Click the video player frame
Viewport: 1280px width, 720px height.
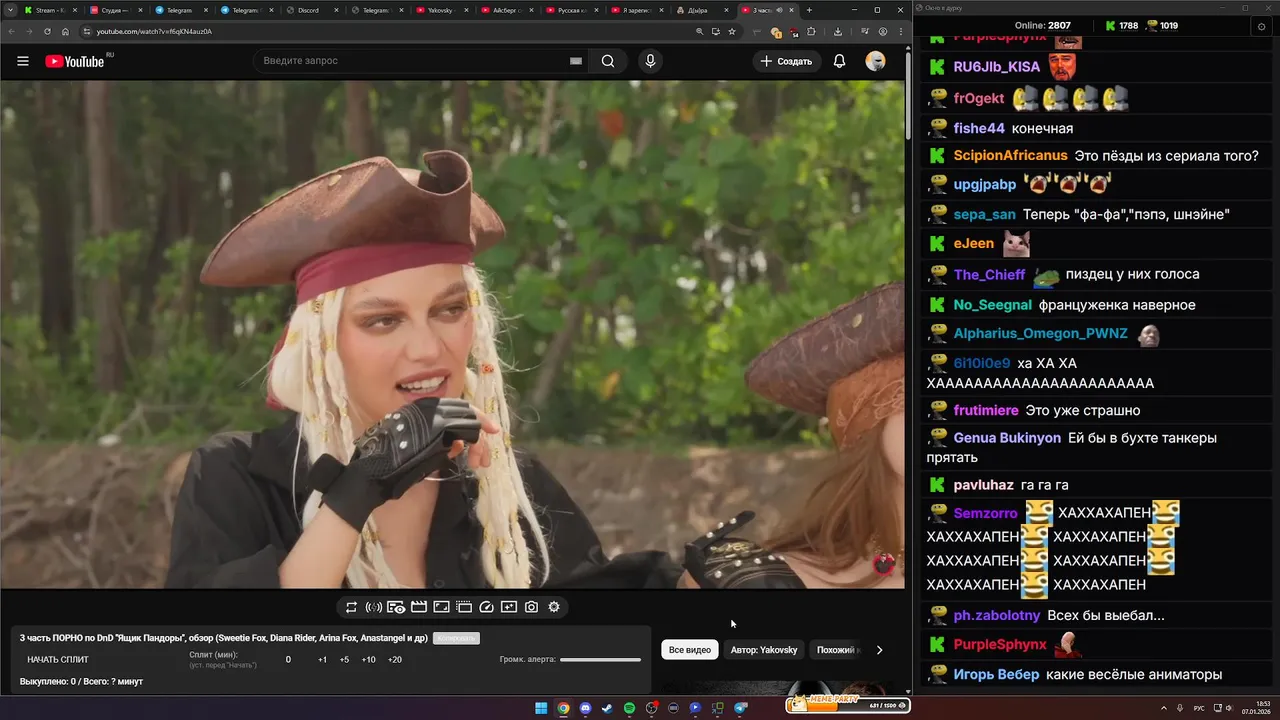[452, 335]
